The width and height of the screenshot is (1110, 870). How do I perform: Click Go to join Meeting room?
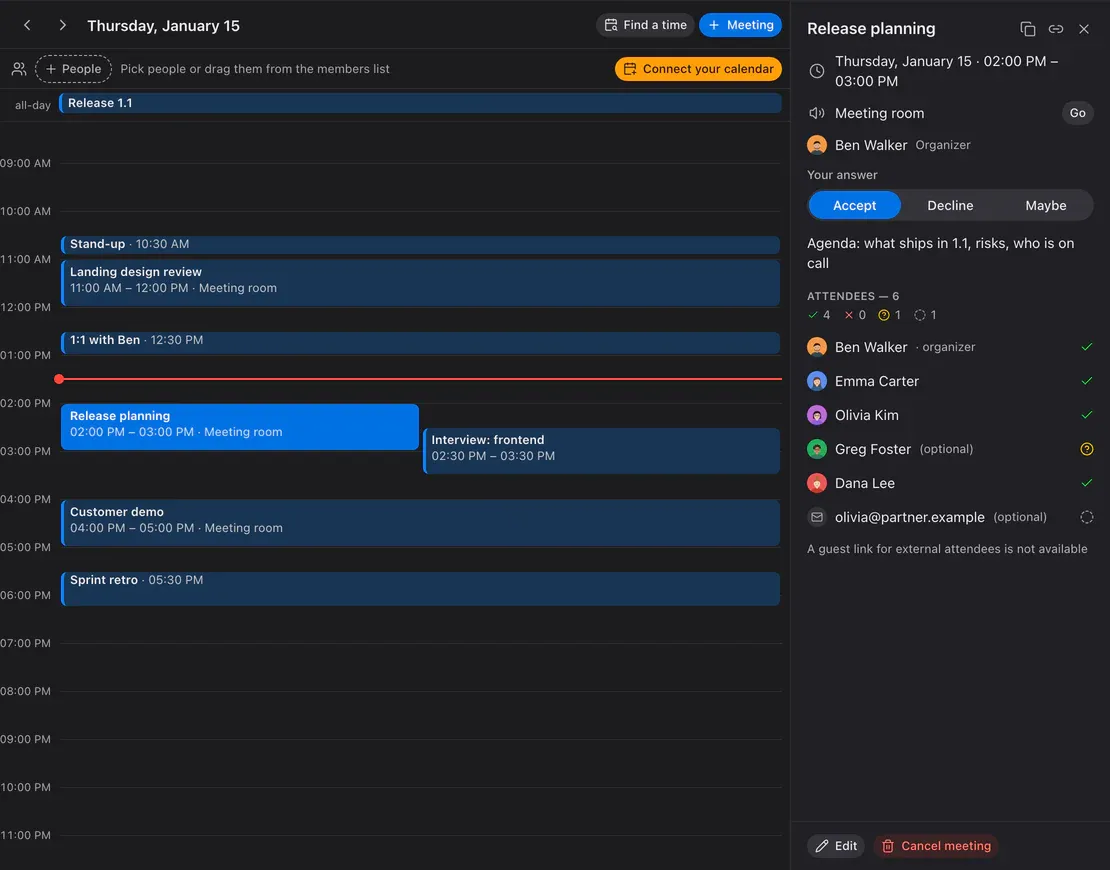(x=1077, y=113)
